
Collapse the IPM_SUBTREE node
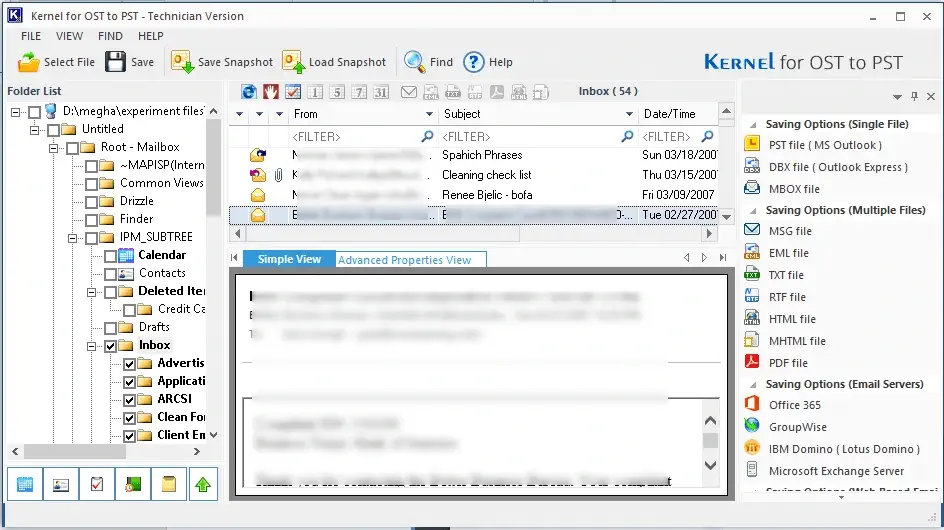[x=72, y=238]
